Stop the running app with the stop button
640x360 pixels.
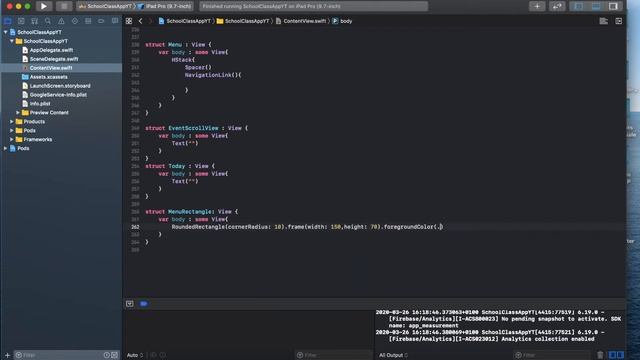coord(64,6)
